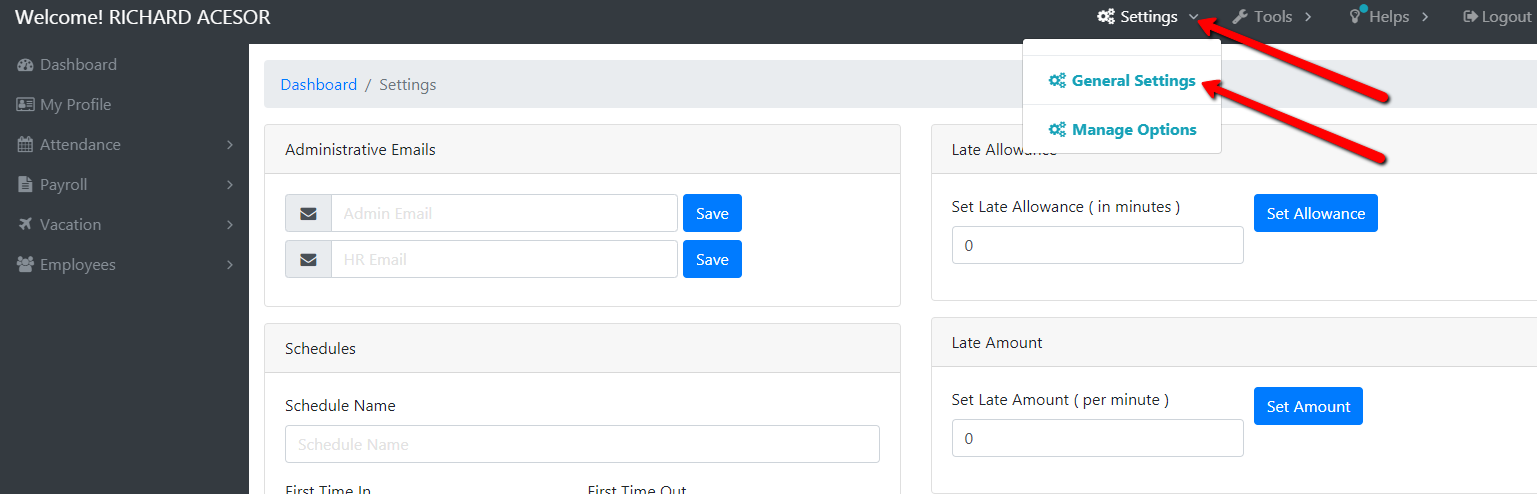Click the Settings gears icon in top bar

(1105, 17)
